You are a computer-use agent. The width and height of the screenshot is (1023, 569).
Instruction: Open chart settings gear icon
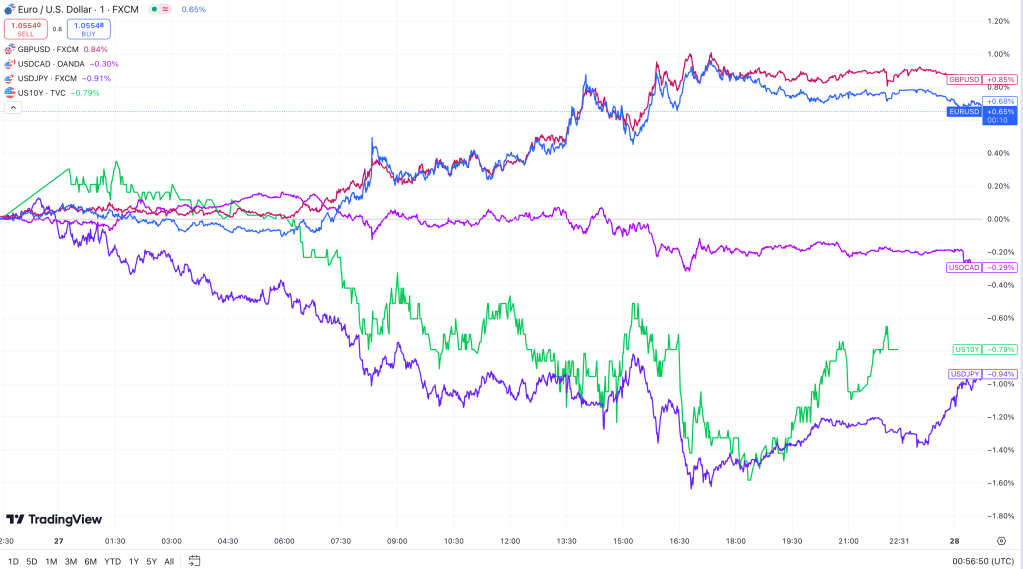1001,540
